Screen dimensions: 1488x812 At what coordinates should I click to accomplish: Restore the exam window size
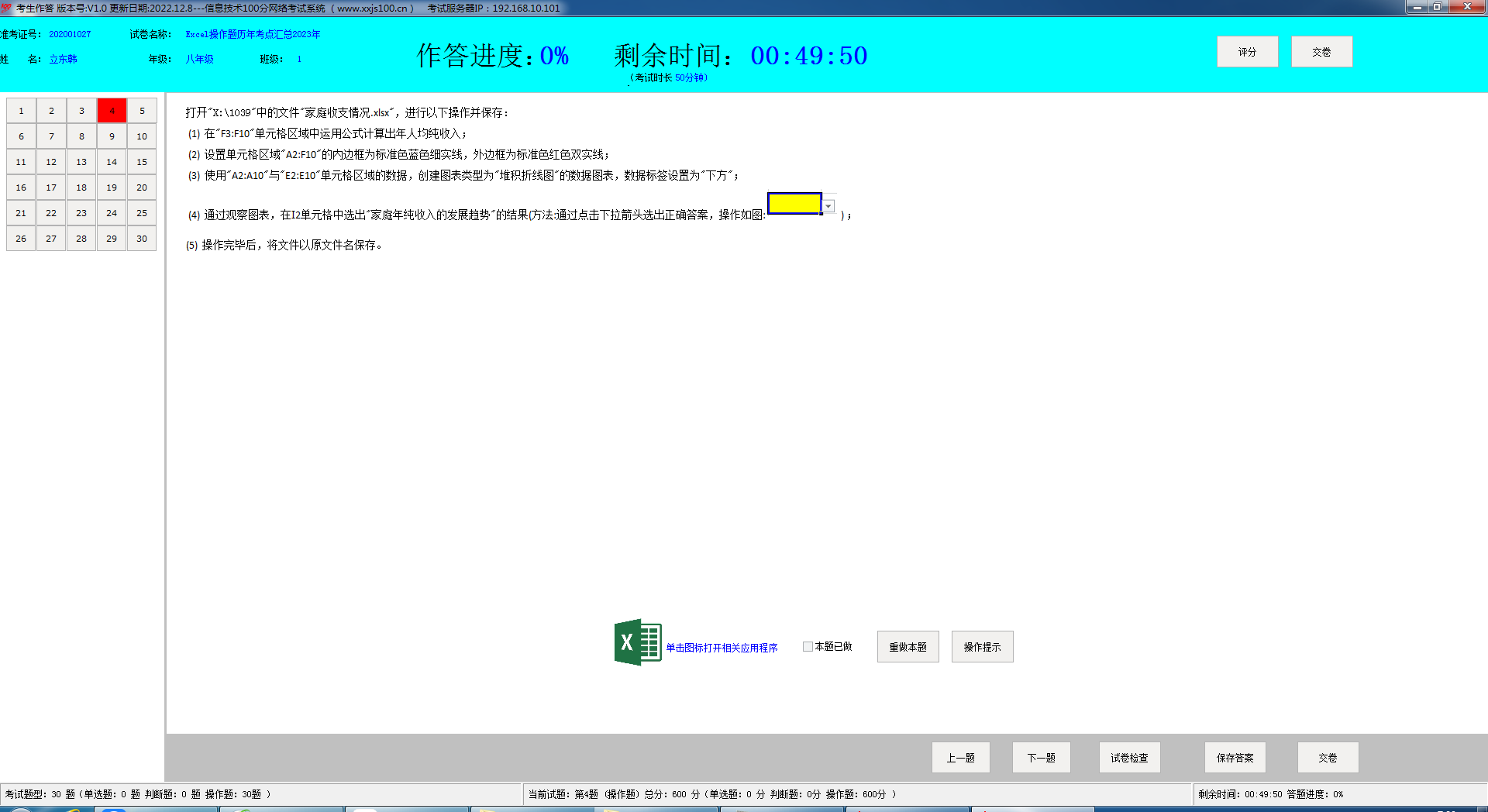[1438, 7]
